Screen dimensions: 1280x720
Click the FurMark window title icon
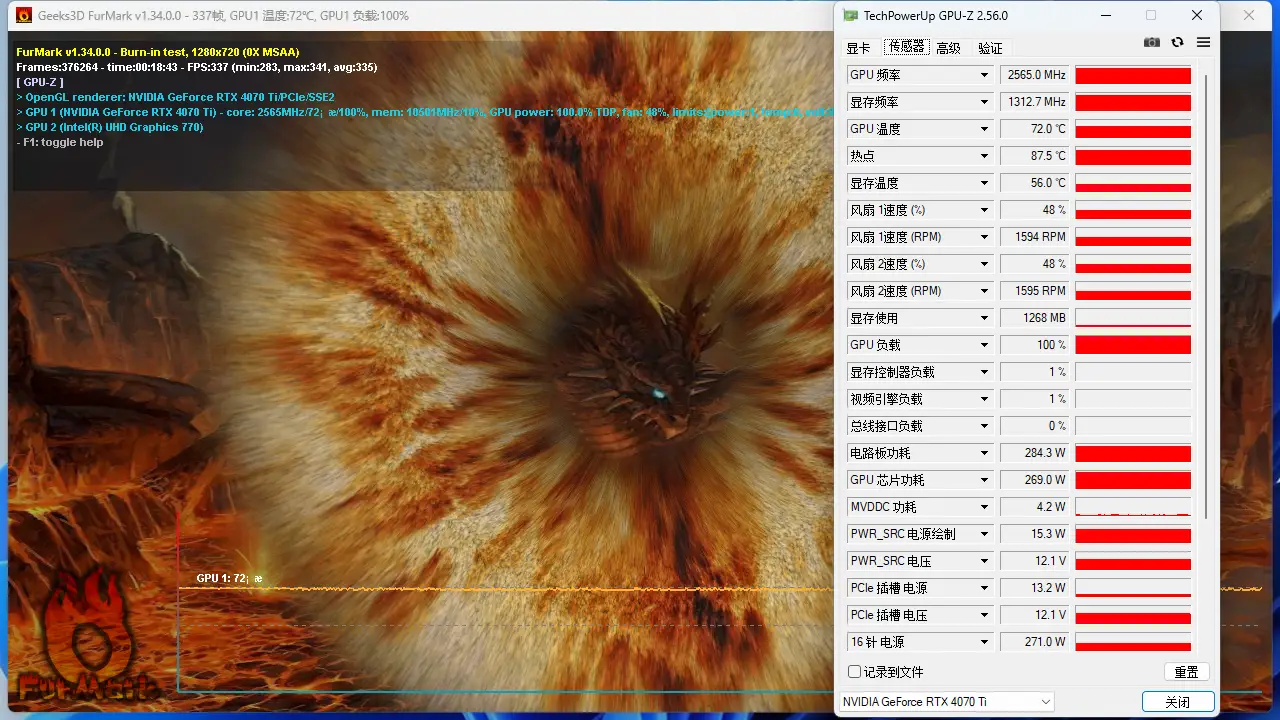point(24,15)
